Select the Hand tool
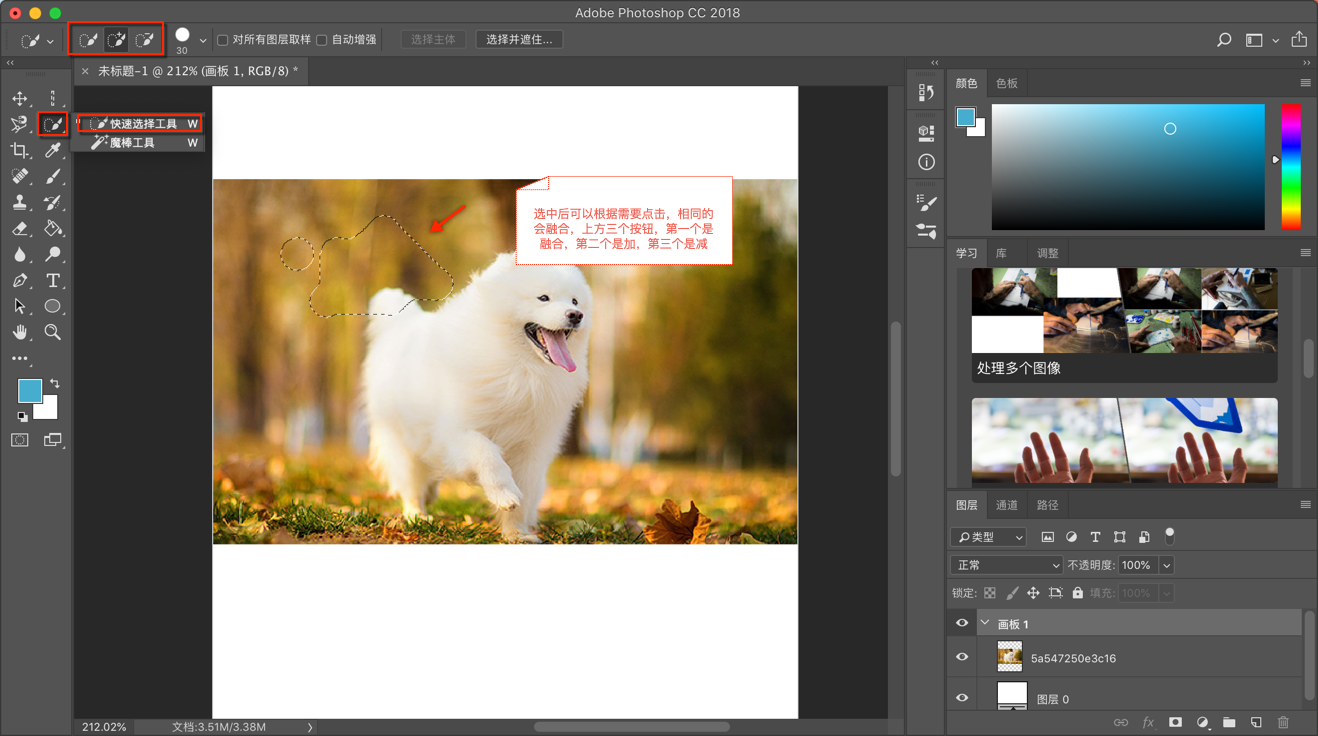 pyautogui.click(x=20, y=332)
